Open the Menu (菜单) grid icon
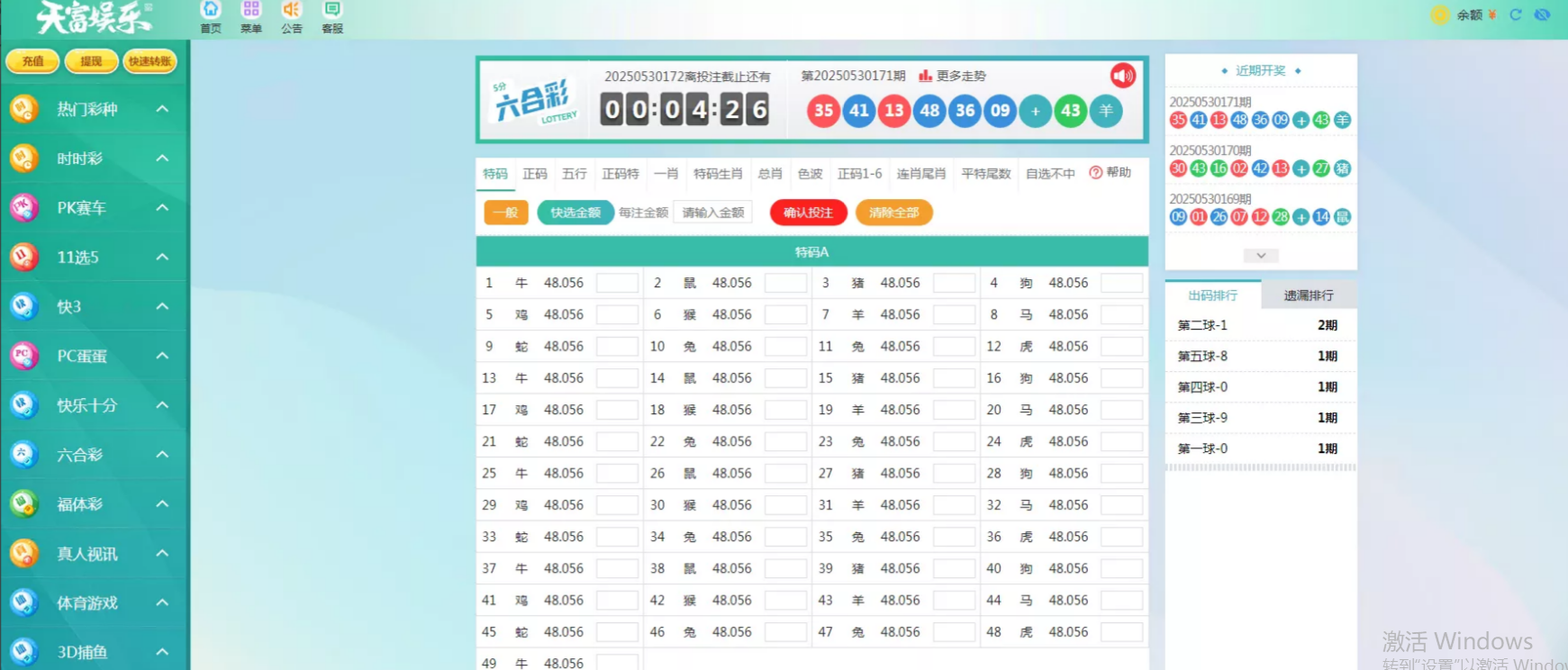This screenshot has width=1568, height=670. tap(251, 11)
